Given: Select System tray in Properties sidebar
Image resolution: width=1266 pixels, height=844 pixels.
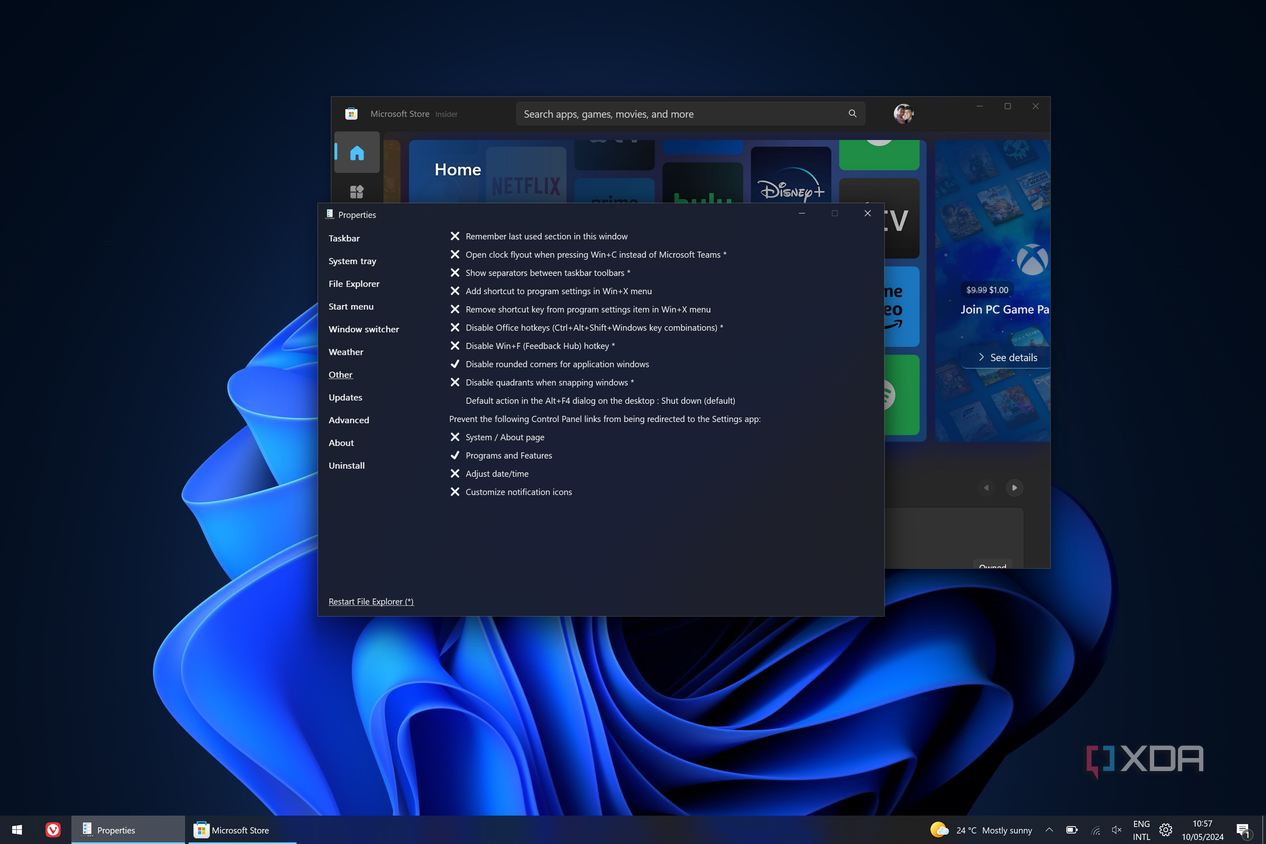Looking at the screenshot, I should click(x=352, y=261).
